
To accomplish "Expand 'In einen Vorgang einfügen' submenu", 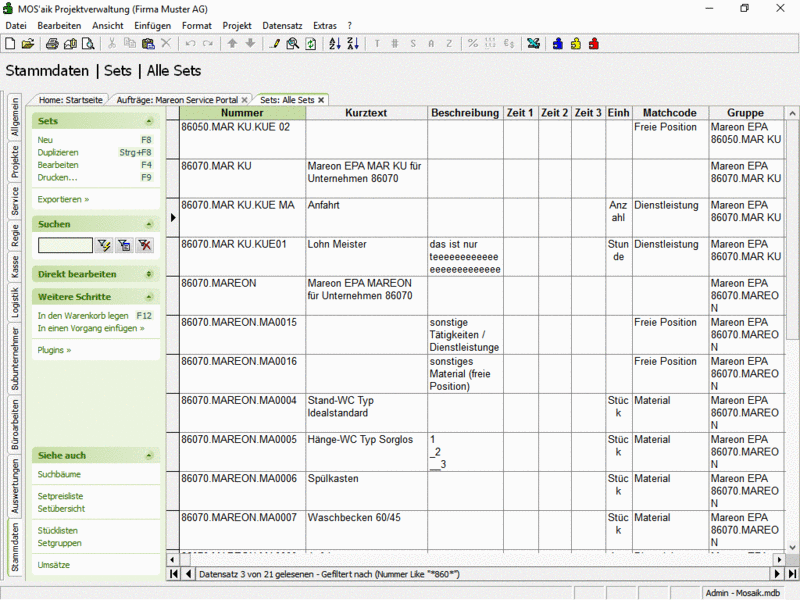I will pyautogui.click(x=91, y=329).
